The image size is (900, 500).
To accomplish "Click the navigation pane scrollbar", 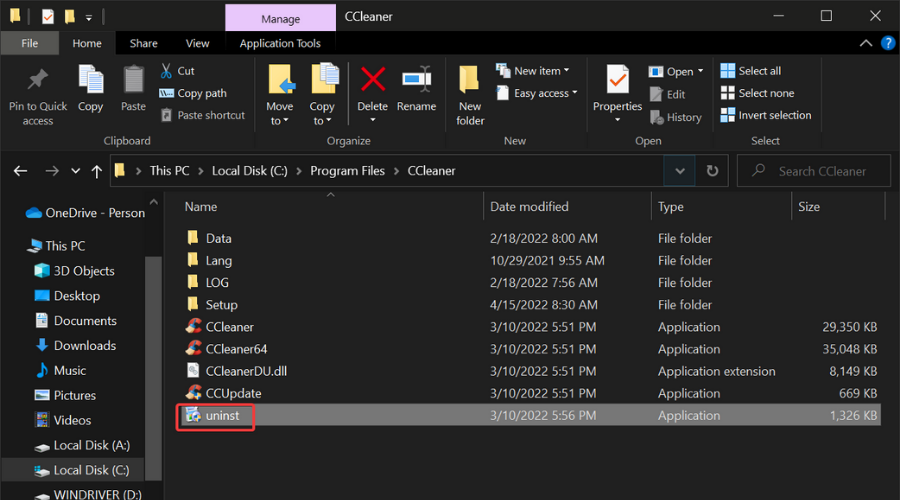I will pos(153,367).
